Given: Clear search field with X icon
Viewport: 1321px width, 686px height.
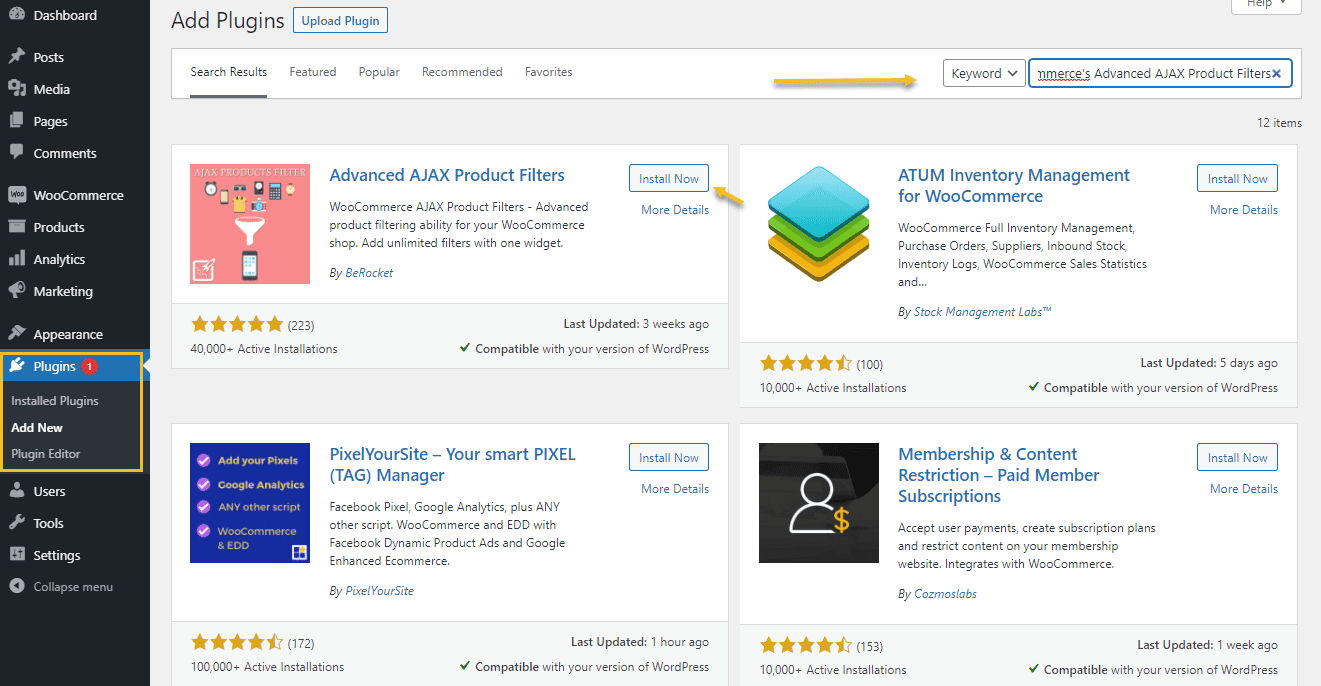Looking at the screenshot, I should 1277,73.
